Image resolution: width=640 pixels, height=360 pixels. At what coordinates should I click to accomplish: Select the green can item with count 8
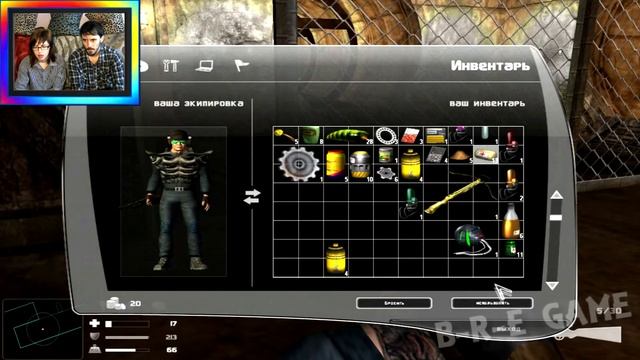point(311,136)
